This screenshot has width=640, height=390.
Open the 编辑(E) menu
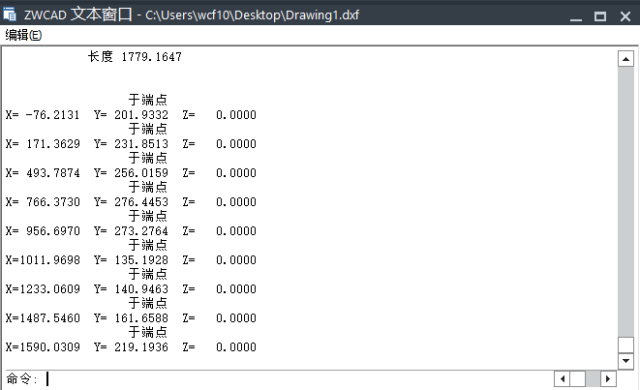tap(24, 35)
